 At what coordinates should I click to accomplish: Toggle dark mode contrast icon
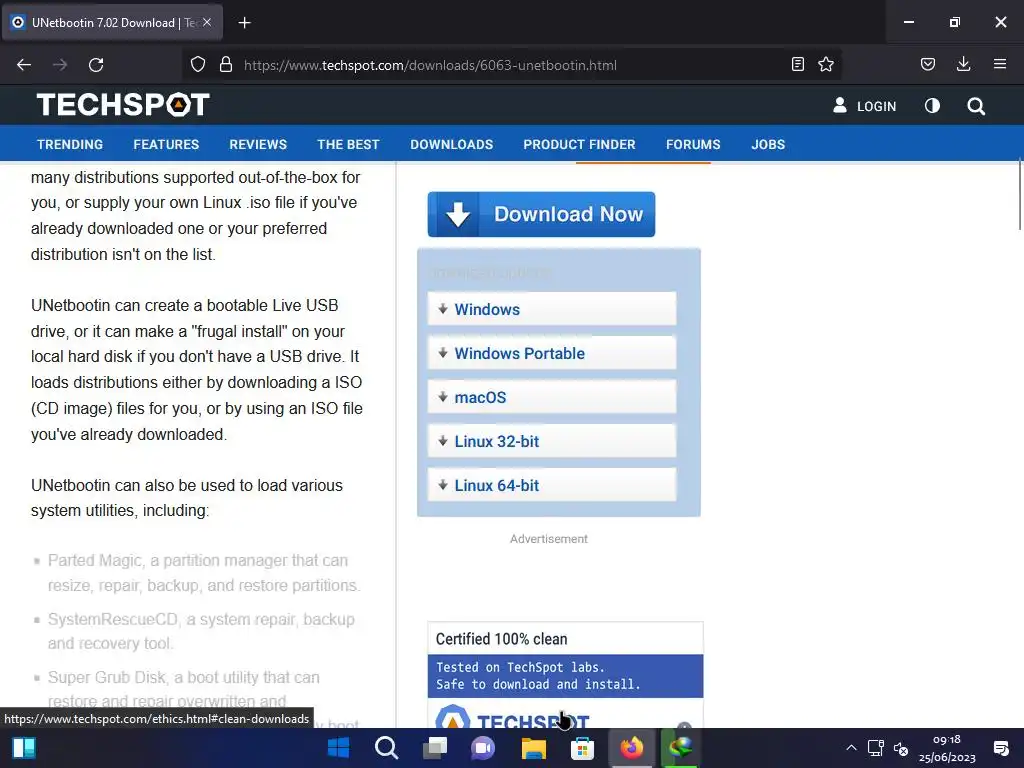[933, 106]
